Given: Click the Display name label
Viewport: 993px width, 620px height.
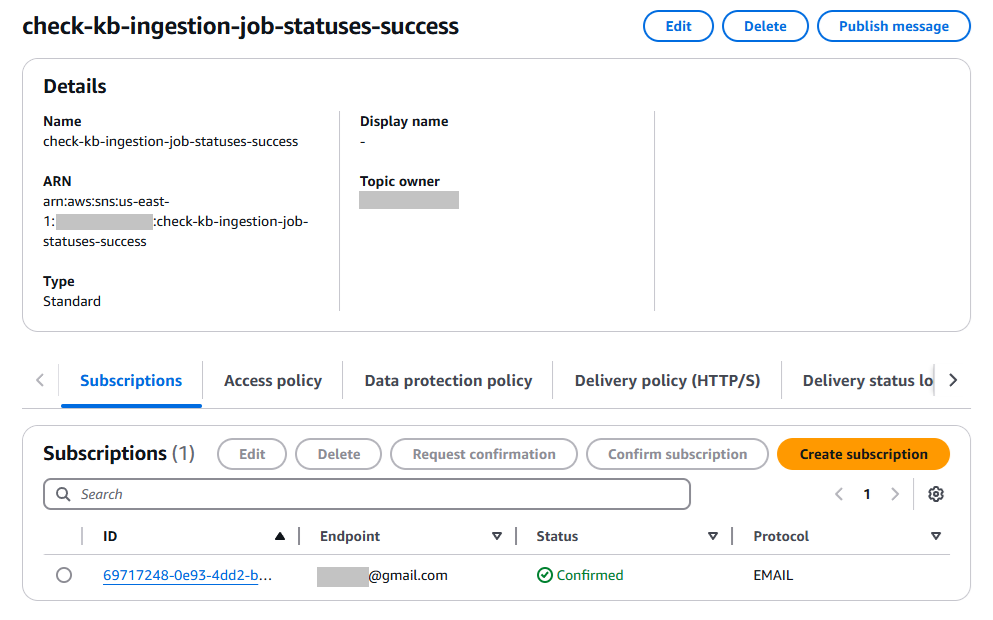Looking at the screenshot, I should (x=404, y=122).
